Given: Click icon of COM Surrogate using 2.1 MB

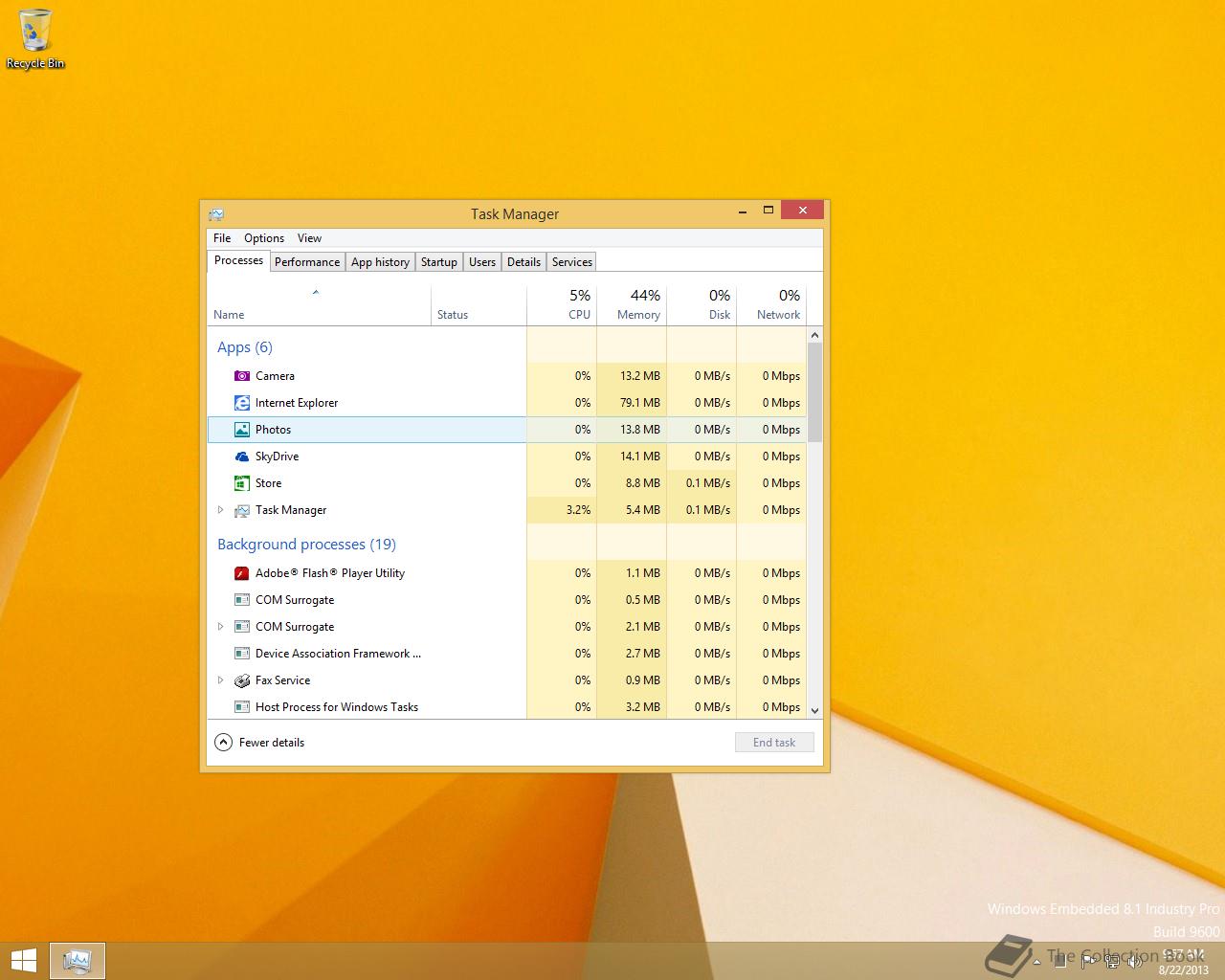Looking at the screenshot, I should coord(242,627).
